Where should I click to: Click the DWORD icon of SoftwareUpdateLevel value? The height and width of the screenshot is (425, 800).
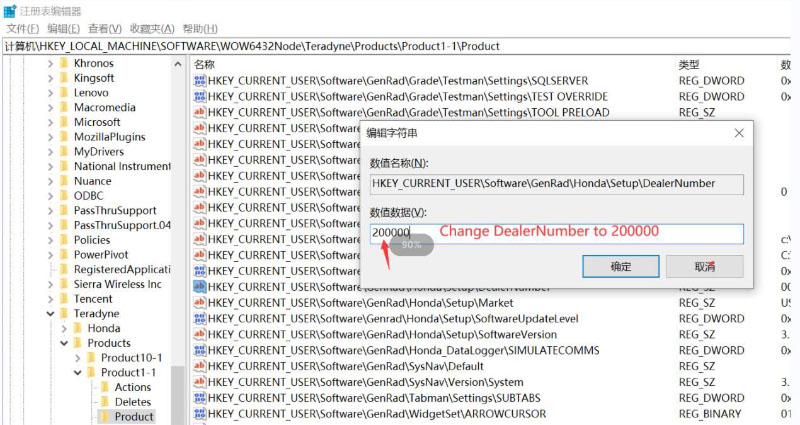(x=199, y=319)
